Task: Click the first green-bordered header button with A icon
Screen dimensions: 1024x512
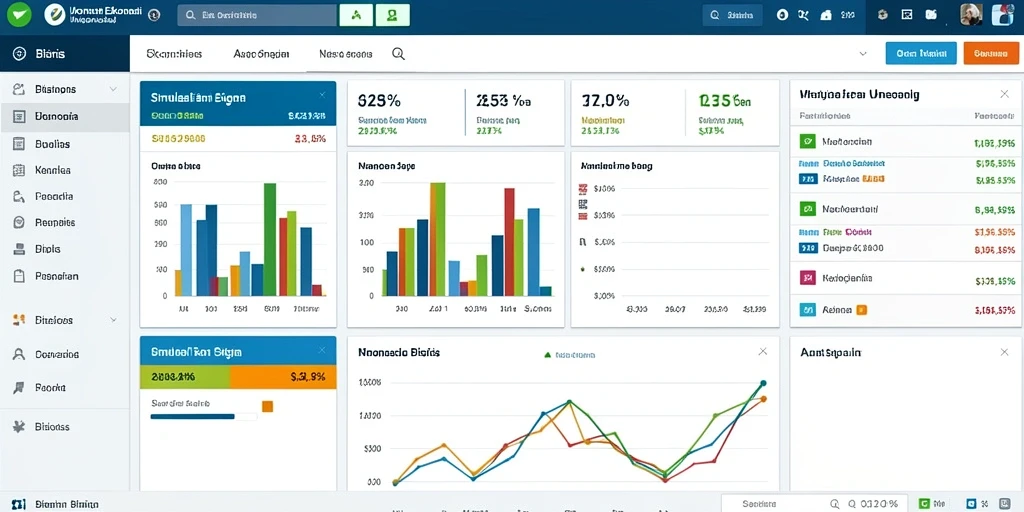Action: click(x=356, y=15)
